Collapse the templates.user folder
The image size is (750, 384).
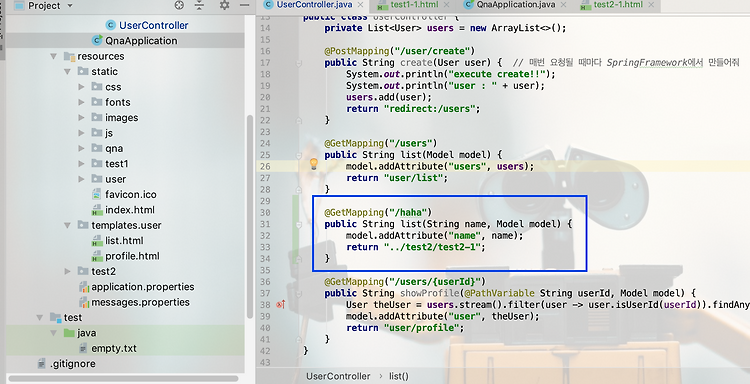(x=67, y=225)
